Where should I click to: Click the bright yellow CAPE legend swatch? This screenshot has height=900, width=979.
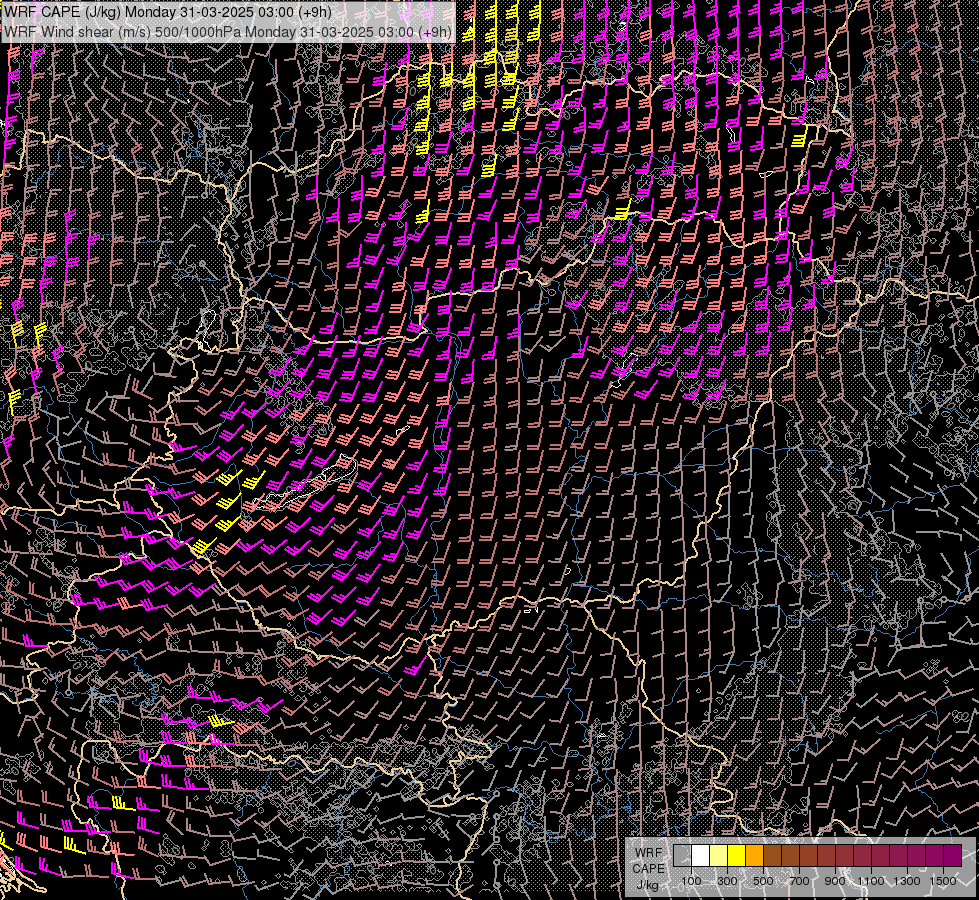[737, 855]
